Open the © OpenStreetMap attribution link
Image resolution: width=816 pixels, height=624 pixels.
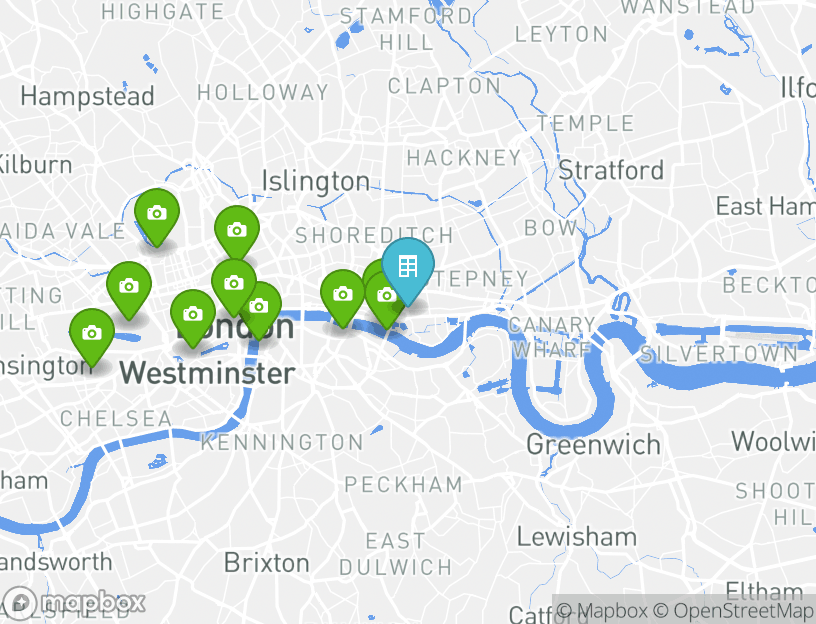click(x=734, y=610)
